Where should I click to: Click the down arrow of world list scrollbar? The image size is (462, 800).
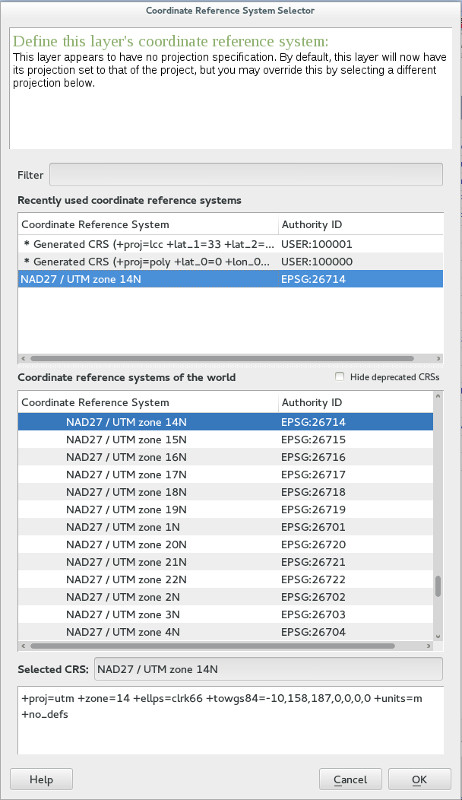click(438, 636)
